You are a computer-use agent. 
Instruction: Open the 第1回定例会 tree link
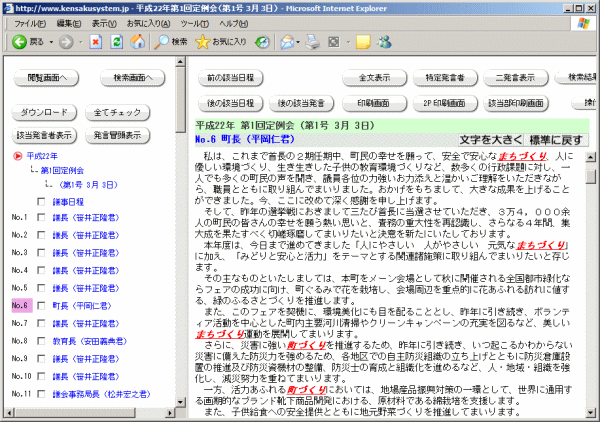[62, 171]
